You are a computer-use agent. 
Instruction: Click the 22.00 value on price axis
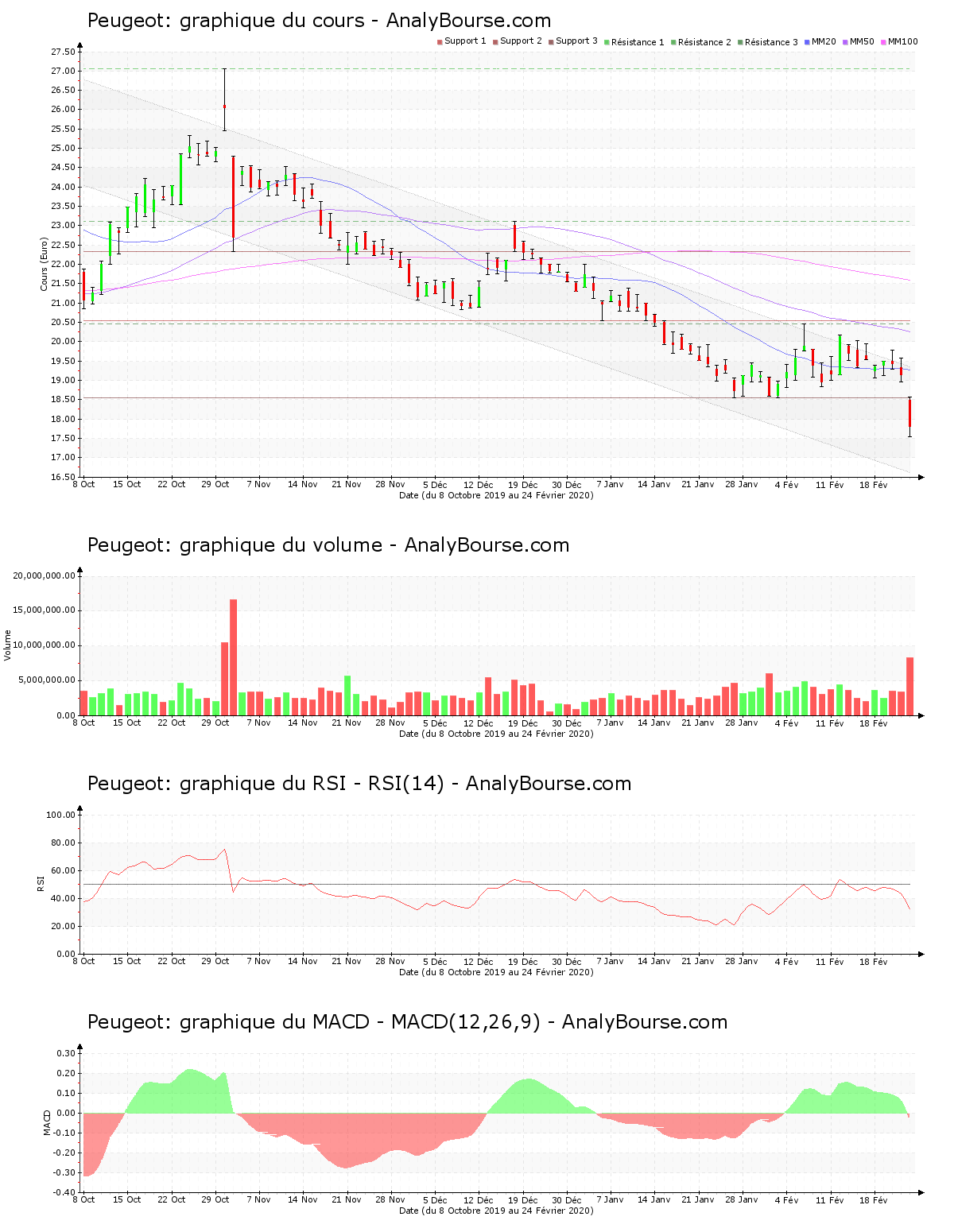click(63, 265)
